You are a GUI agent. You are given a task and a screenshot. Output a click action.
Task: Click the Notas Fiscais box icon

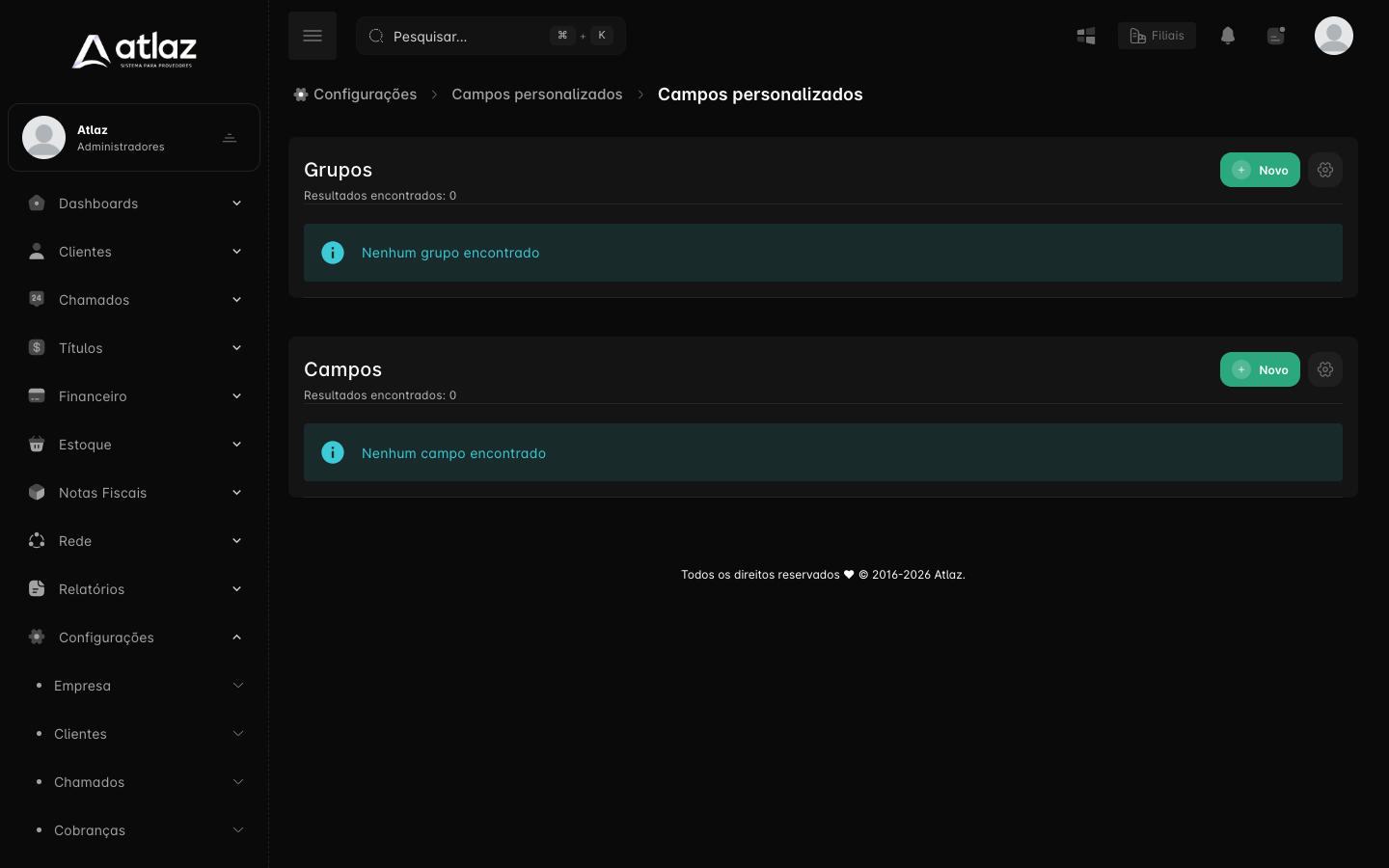coord(37,492)
